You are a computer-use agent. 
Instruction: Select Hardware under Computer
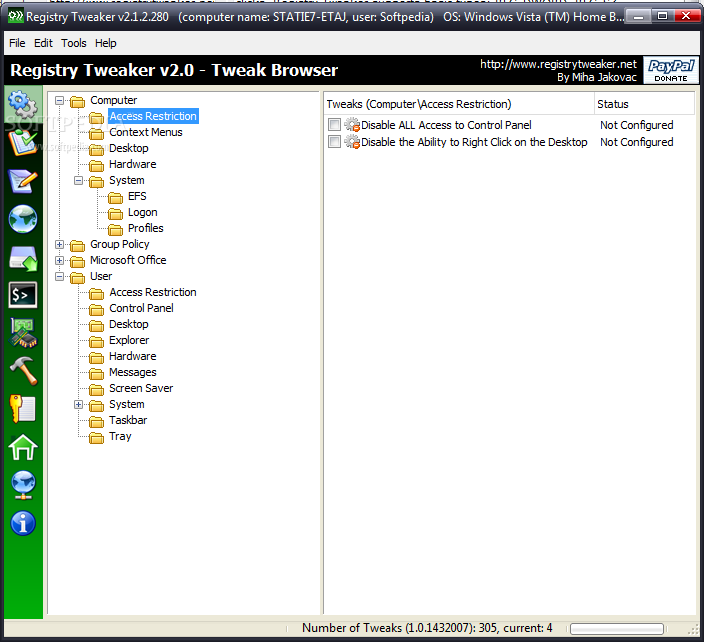[x=132, y=164]
